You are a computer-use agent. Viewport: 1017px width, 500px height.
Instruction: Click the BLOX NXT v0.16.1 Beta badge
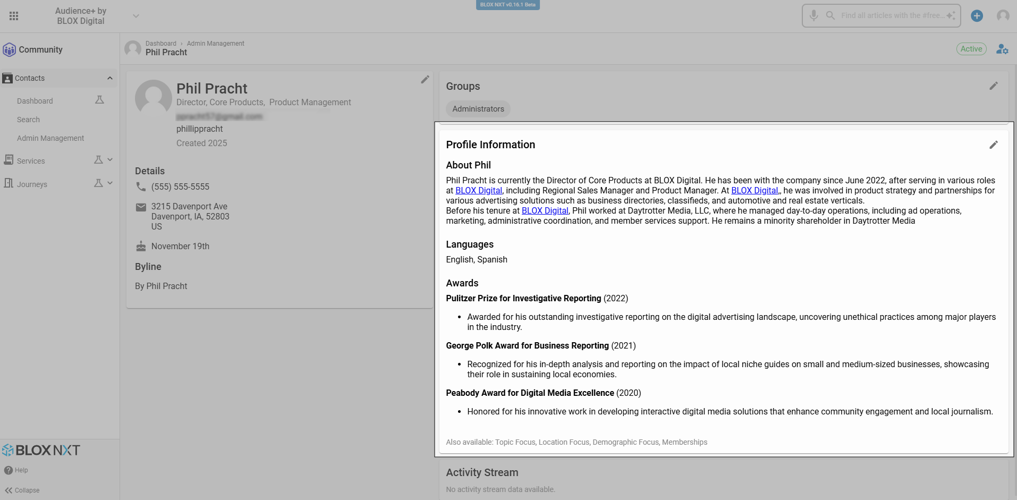508,5
